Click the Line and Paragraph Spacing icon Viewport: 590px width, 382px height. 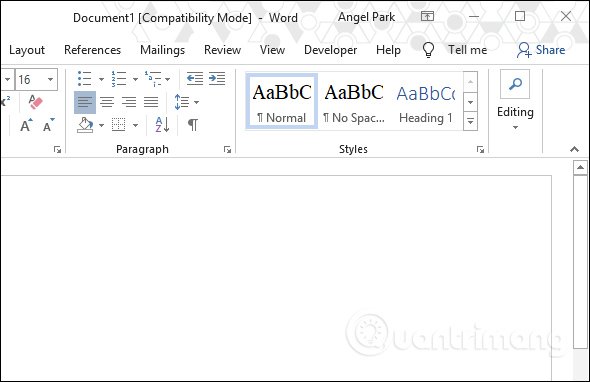pos(182,102)
